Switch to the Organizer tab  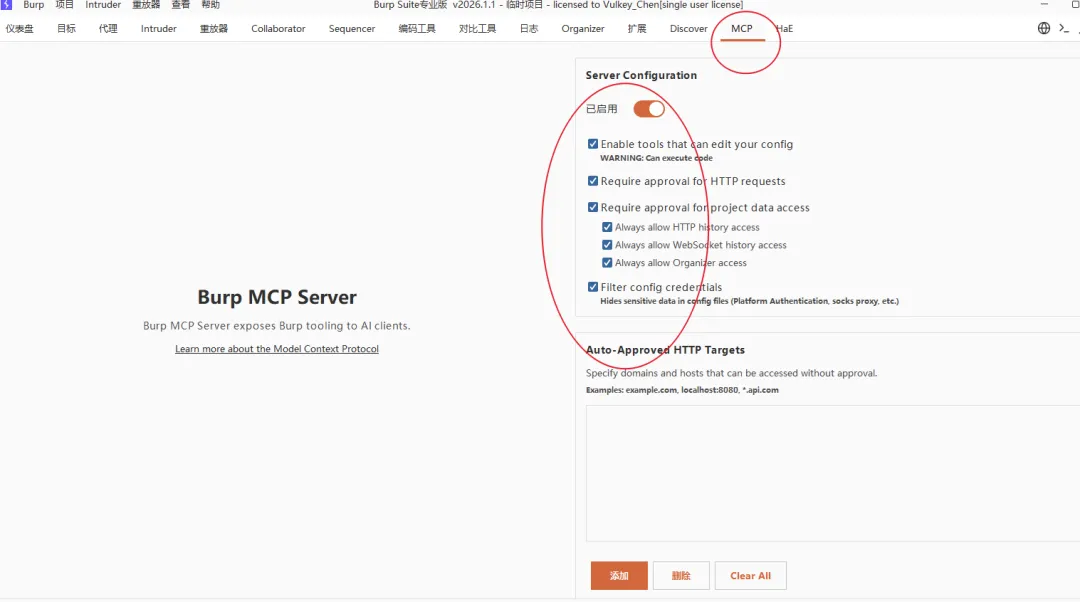point(583,29)
